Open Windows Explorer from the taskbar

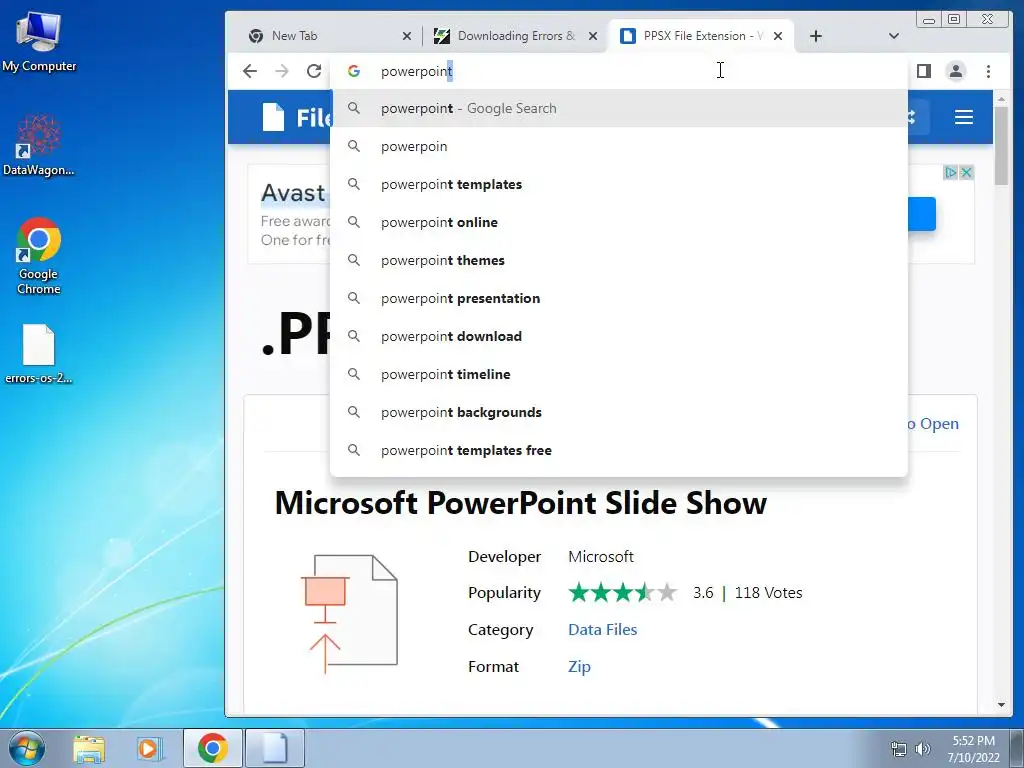point(89,748)
